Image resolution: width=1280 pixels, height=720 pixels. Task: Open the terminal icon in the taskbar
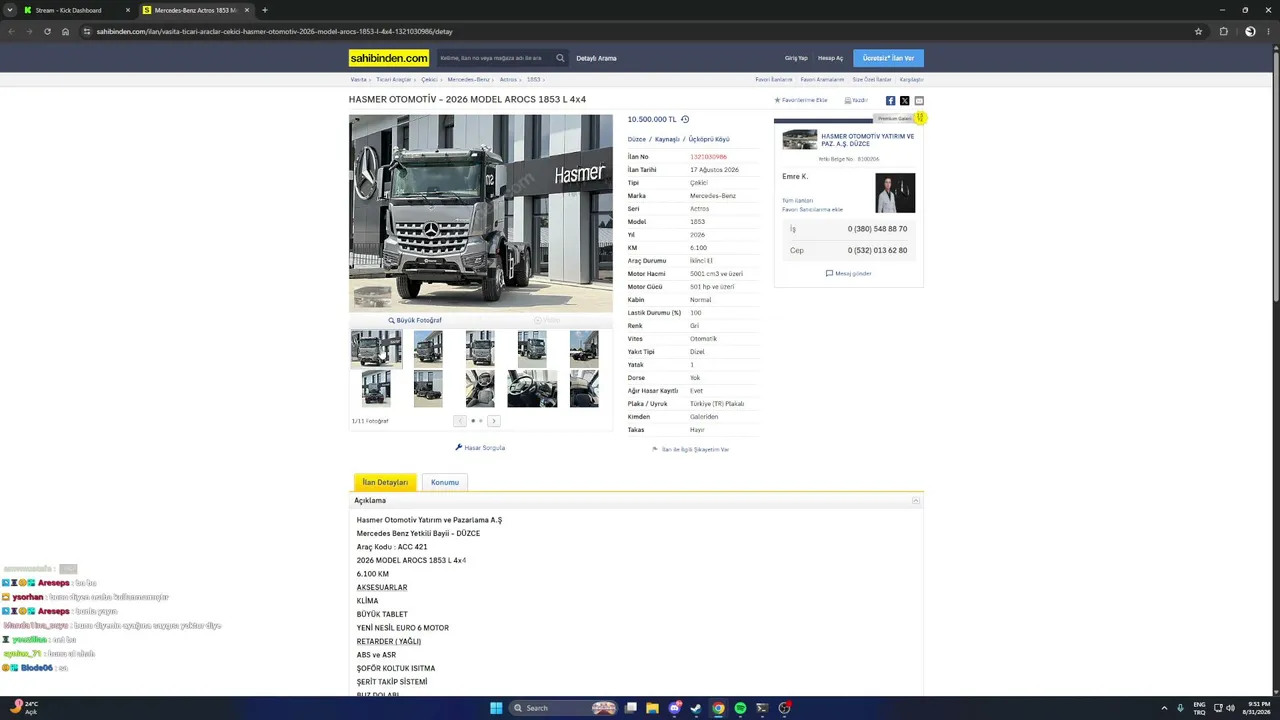[762, 708]
